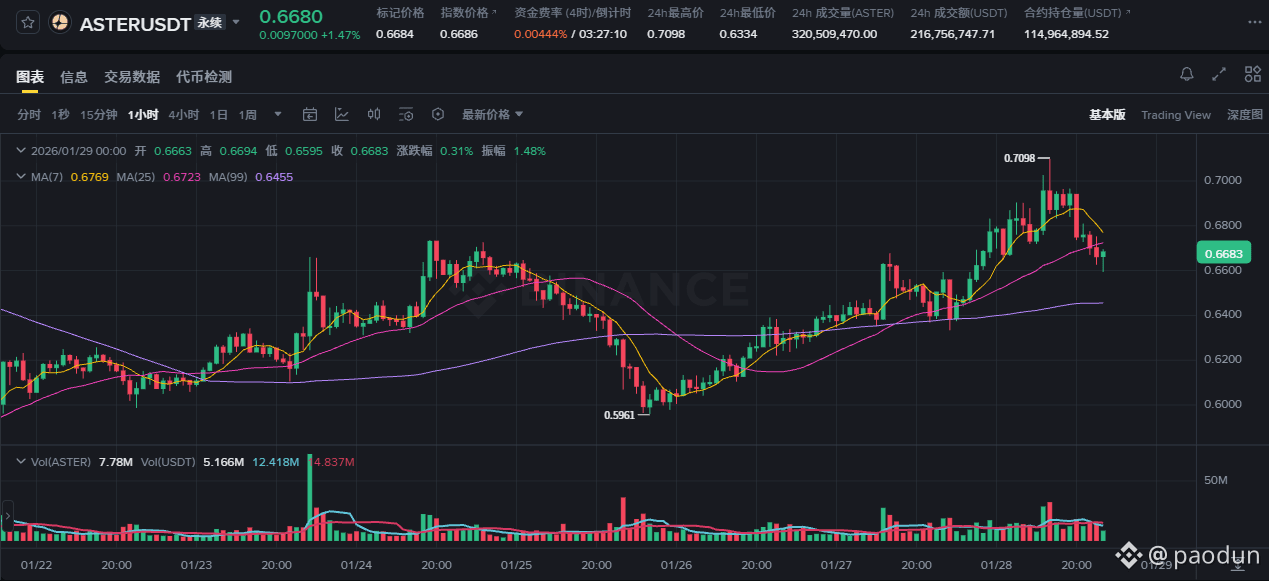The height and width of the screenshot is (581, 1269).
Task: Open the 最新价格 price type dropdown
Action: coord(492,115)
